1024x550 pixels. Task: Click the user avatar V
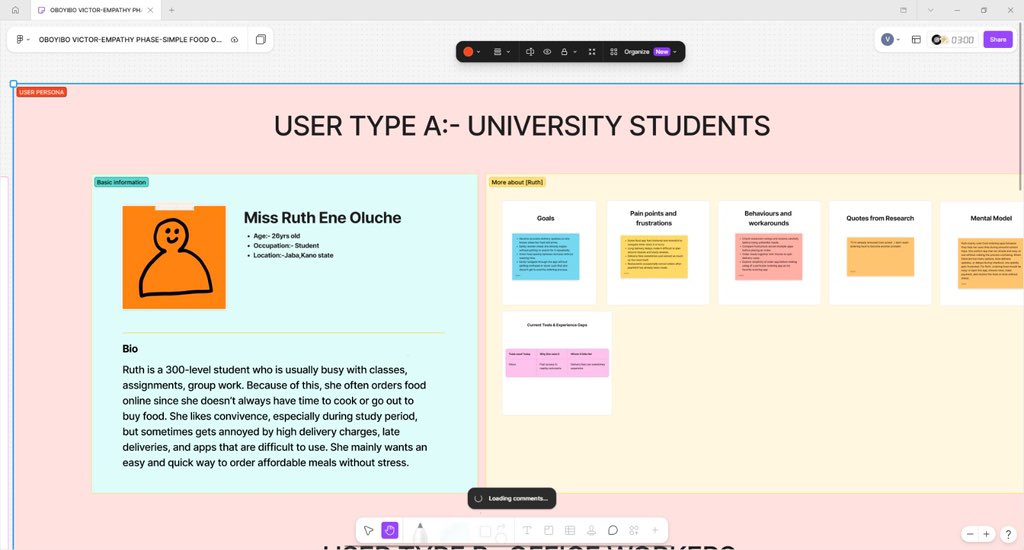coord(887,40)
